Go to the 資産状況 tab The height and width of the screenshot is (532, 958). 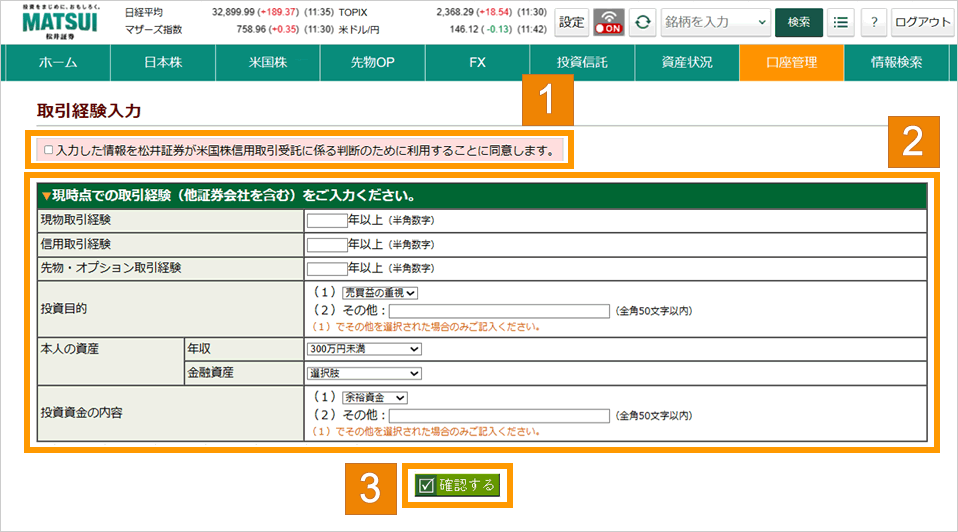(687, 63)
